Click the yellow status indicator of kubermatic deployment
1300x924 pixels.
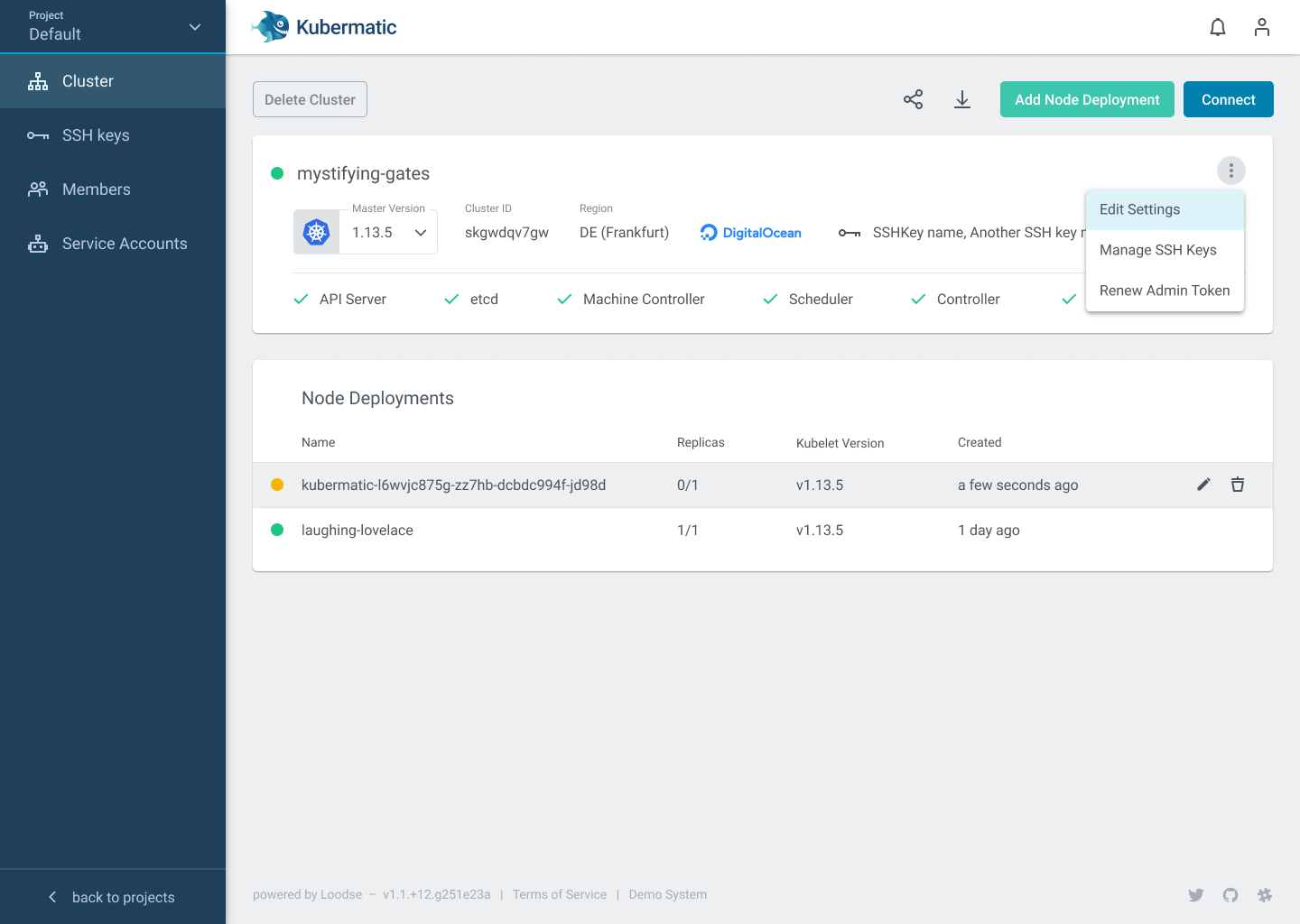tap(277, 485)
